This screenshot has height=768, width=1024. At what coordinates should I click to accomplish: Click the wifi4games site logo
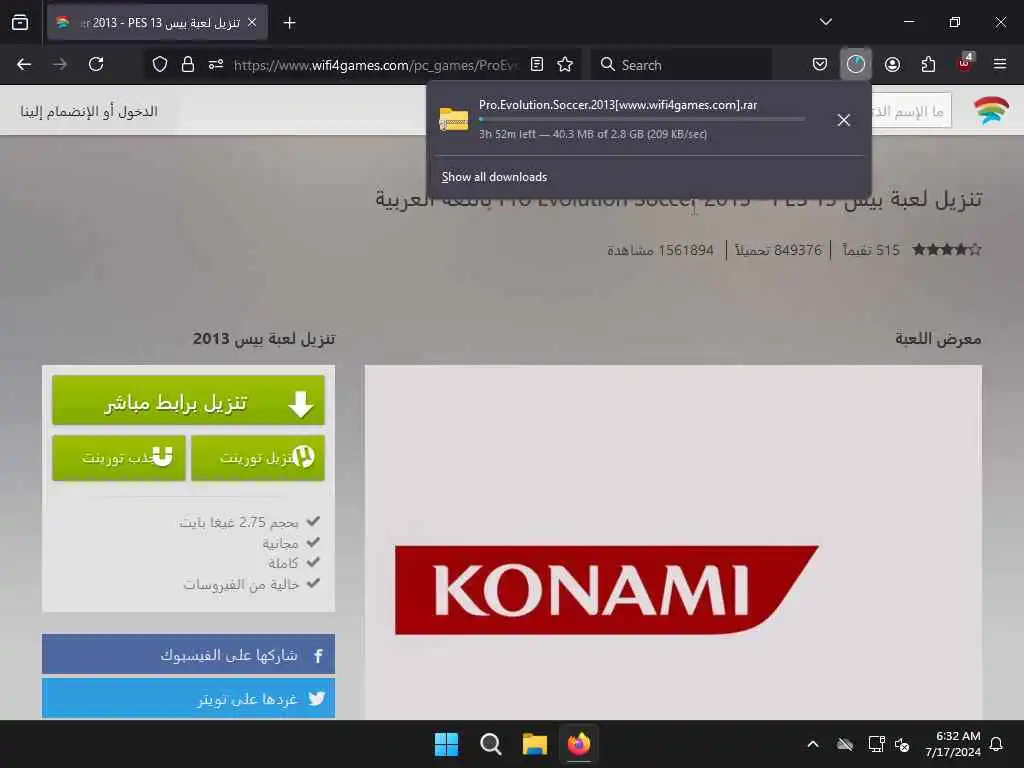[991, 110]
